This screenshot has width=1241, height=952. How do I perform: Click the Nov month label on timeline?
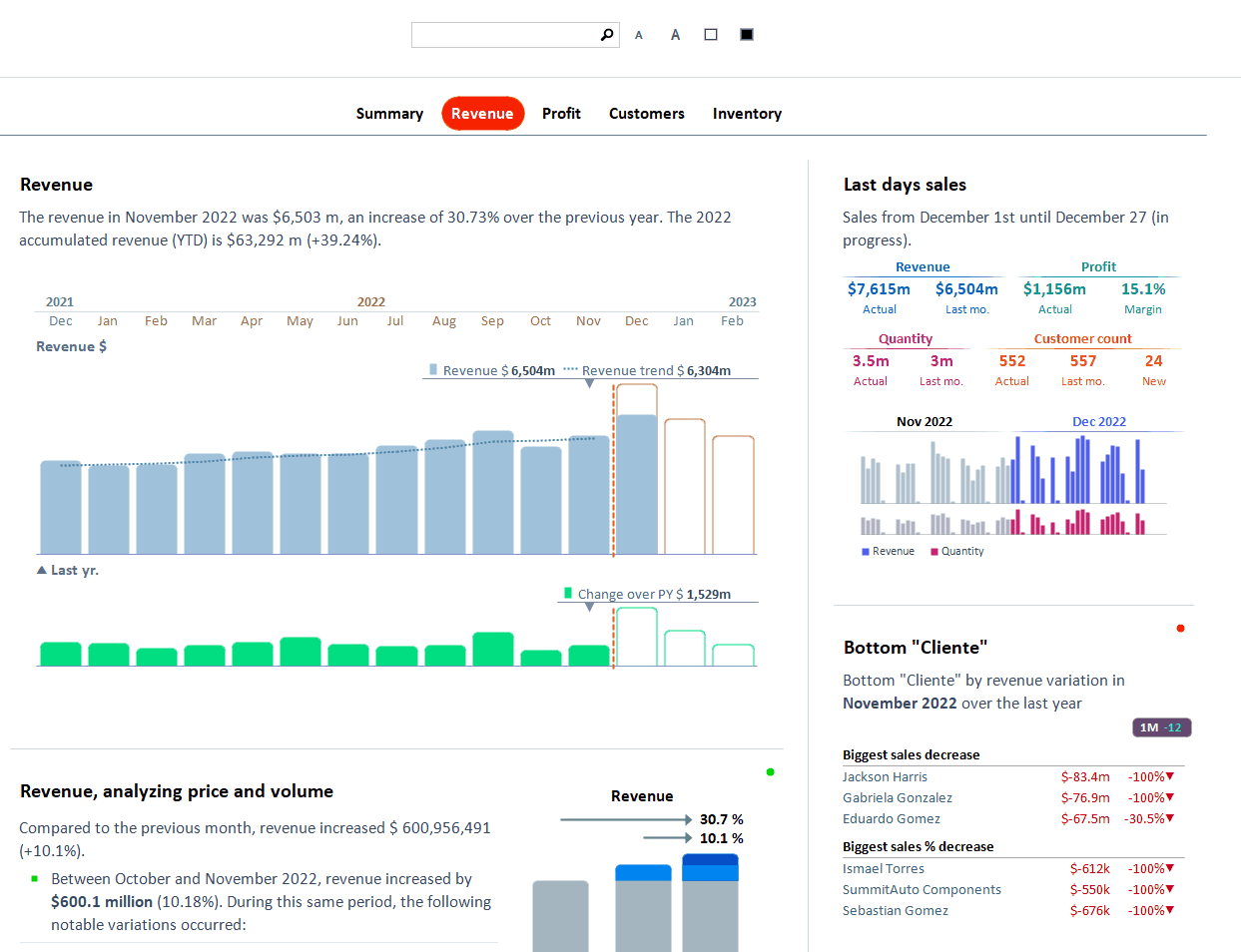pyautogui.click(x=588, y=321)
